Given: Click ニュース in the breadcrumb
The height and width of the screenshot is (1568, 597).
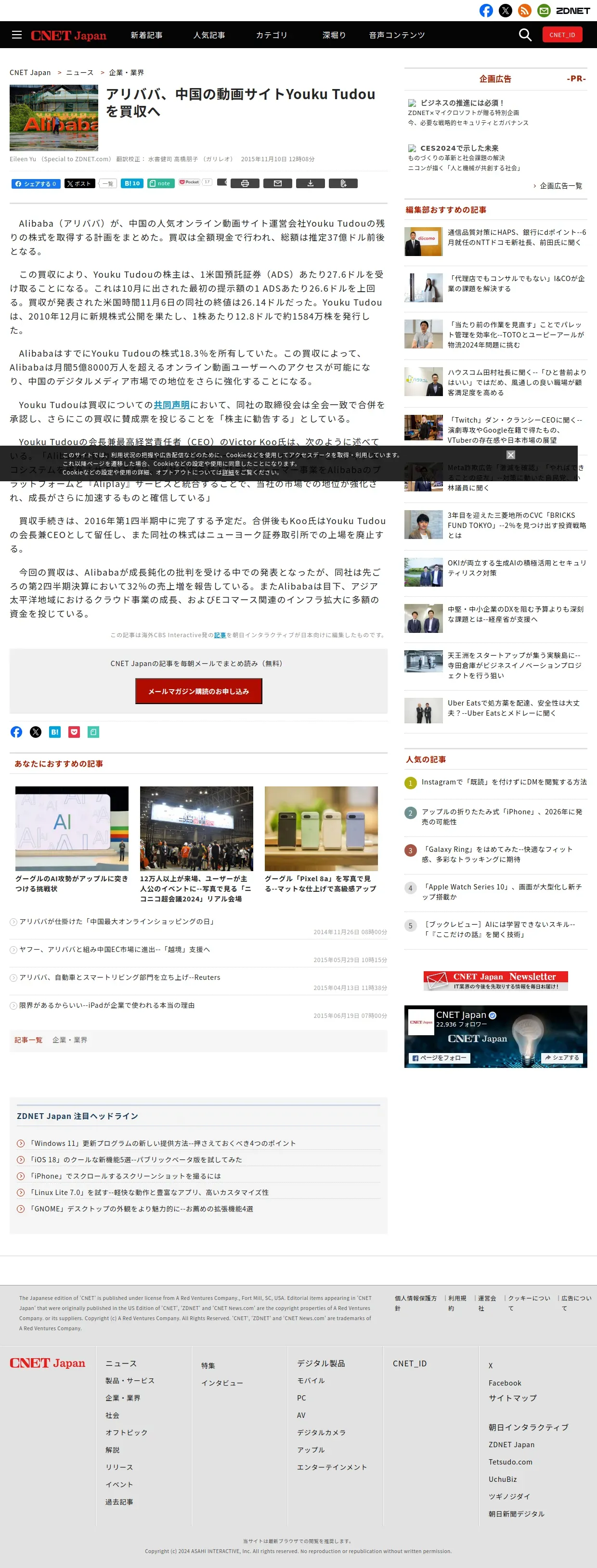Looking at the screenshot, I should point(80,73).
